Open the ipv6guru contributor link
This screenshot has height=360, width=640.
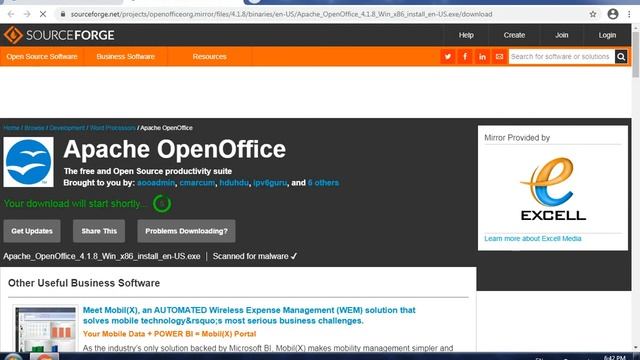pyautogui.click(x=270, y=183)
